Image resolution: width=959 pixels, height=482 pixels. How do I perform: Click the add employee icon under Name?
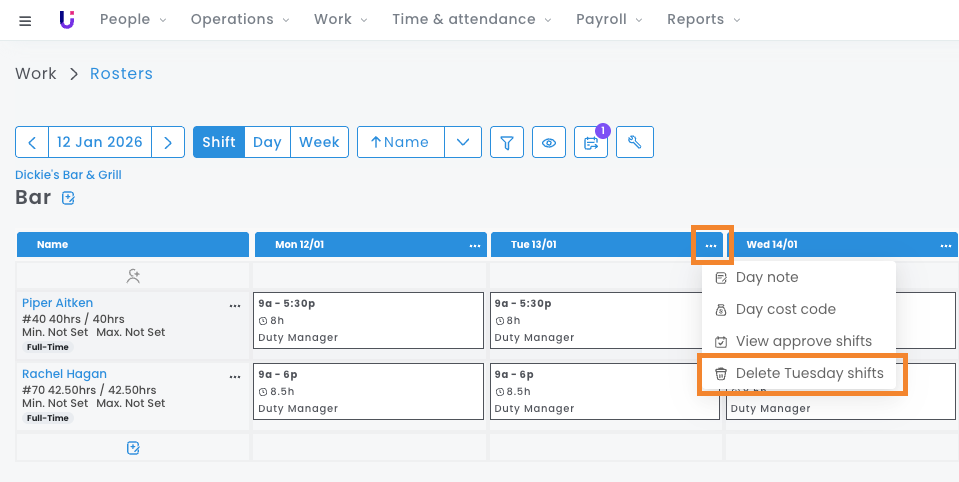133,275
